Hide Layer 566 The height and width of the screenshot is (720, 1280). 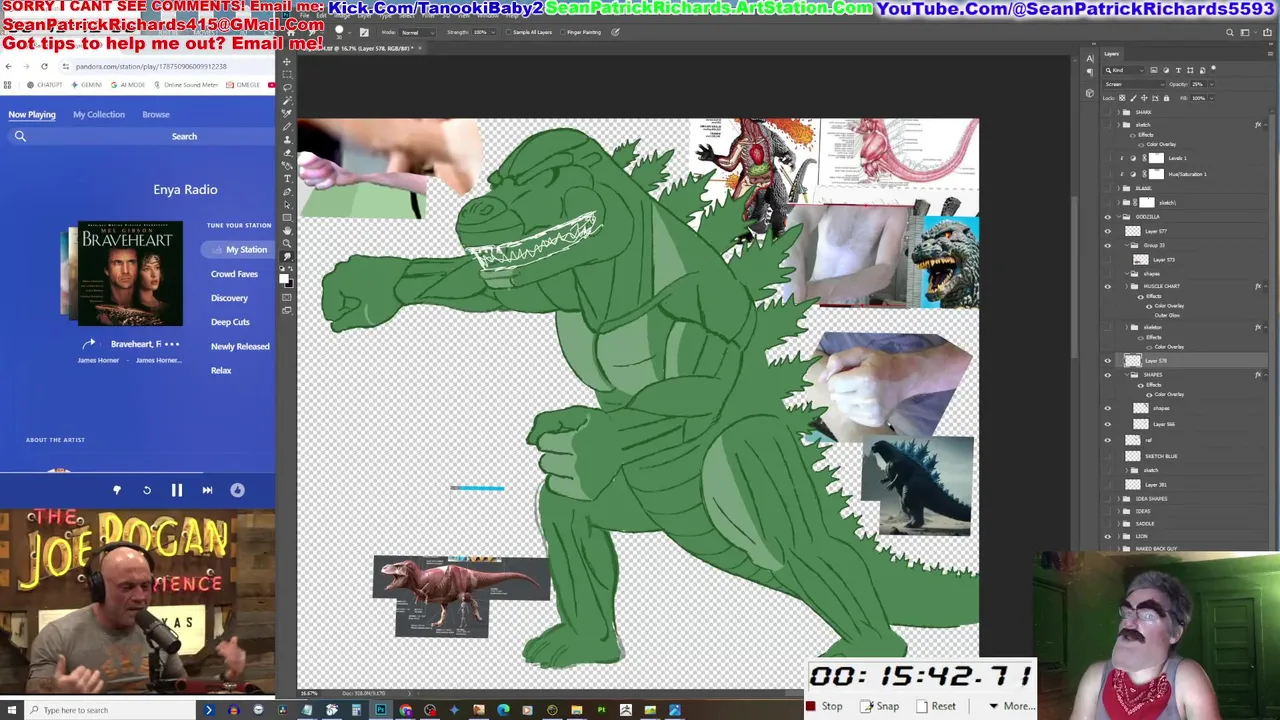[x=1107, y=424]
